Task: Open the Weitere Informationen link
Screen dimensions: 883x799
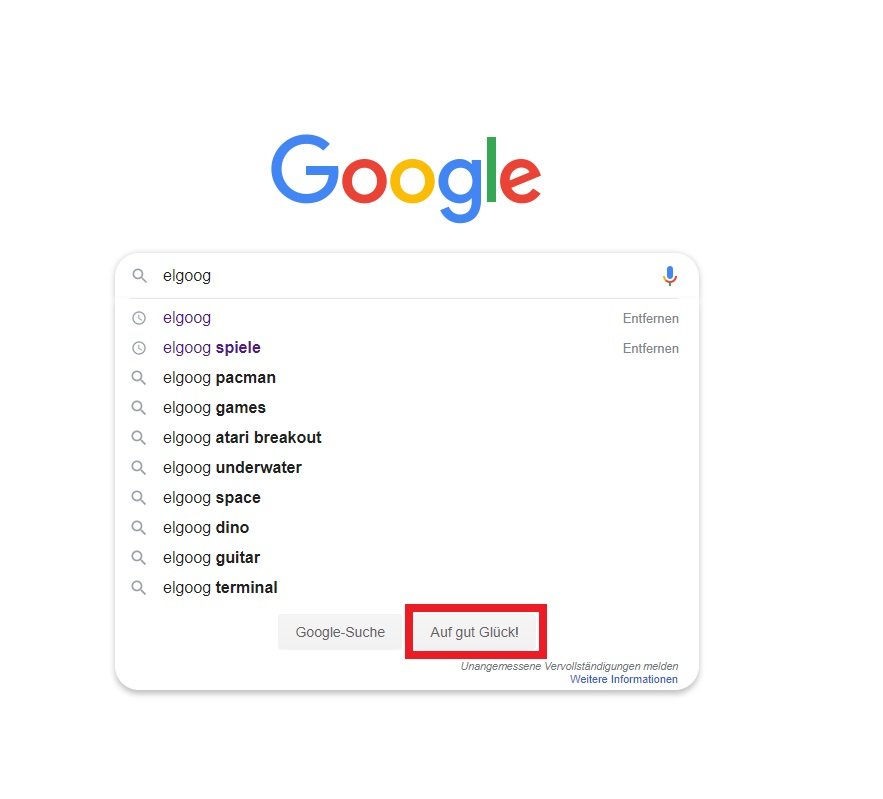Action: [623, 679]
